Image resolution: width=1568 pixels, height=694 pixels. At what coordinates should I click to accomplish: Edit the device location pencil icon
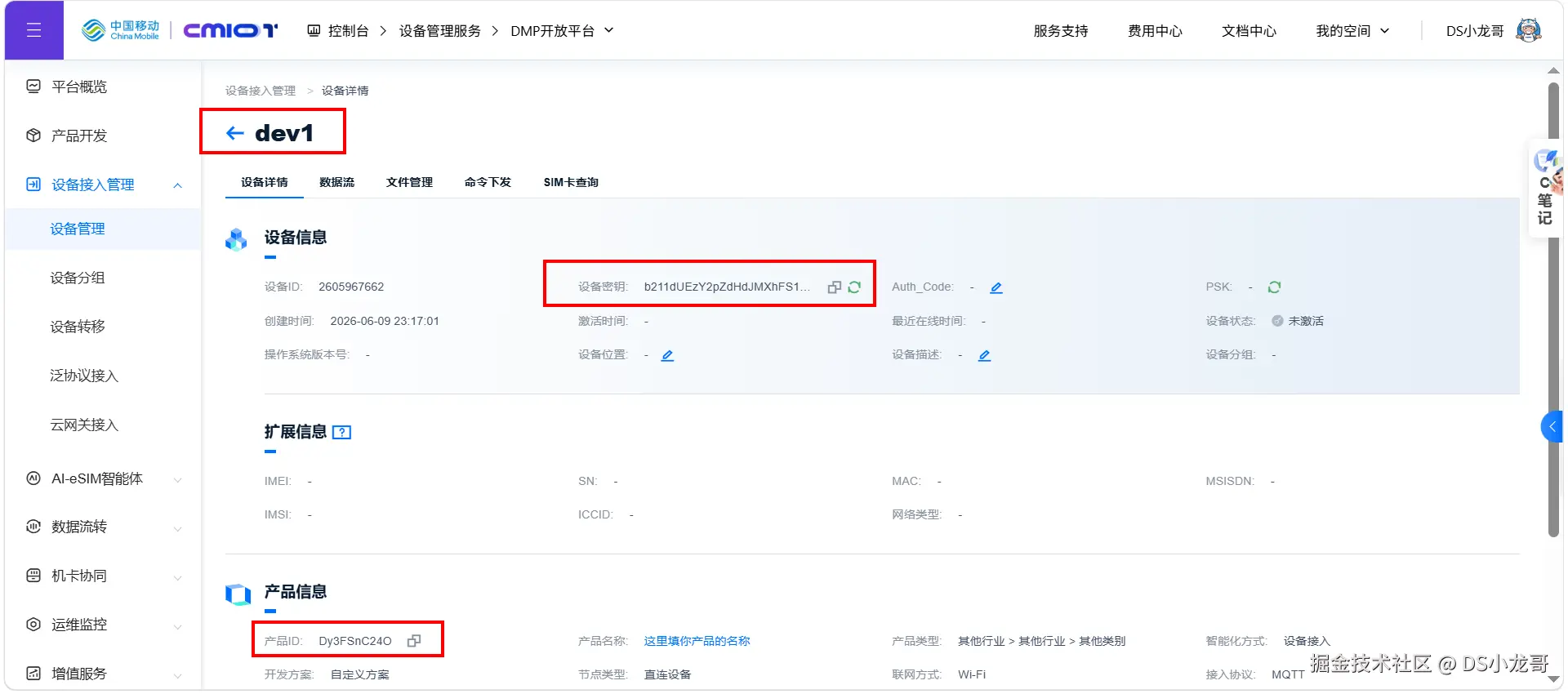tap(667, 355)
